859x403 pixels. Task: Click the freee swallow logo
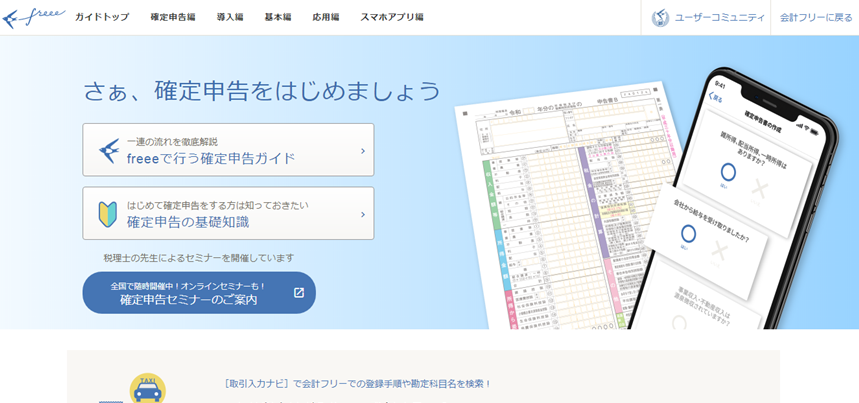pyautogui.click(x=34, y=18)
